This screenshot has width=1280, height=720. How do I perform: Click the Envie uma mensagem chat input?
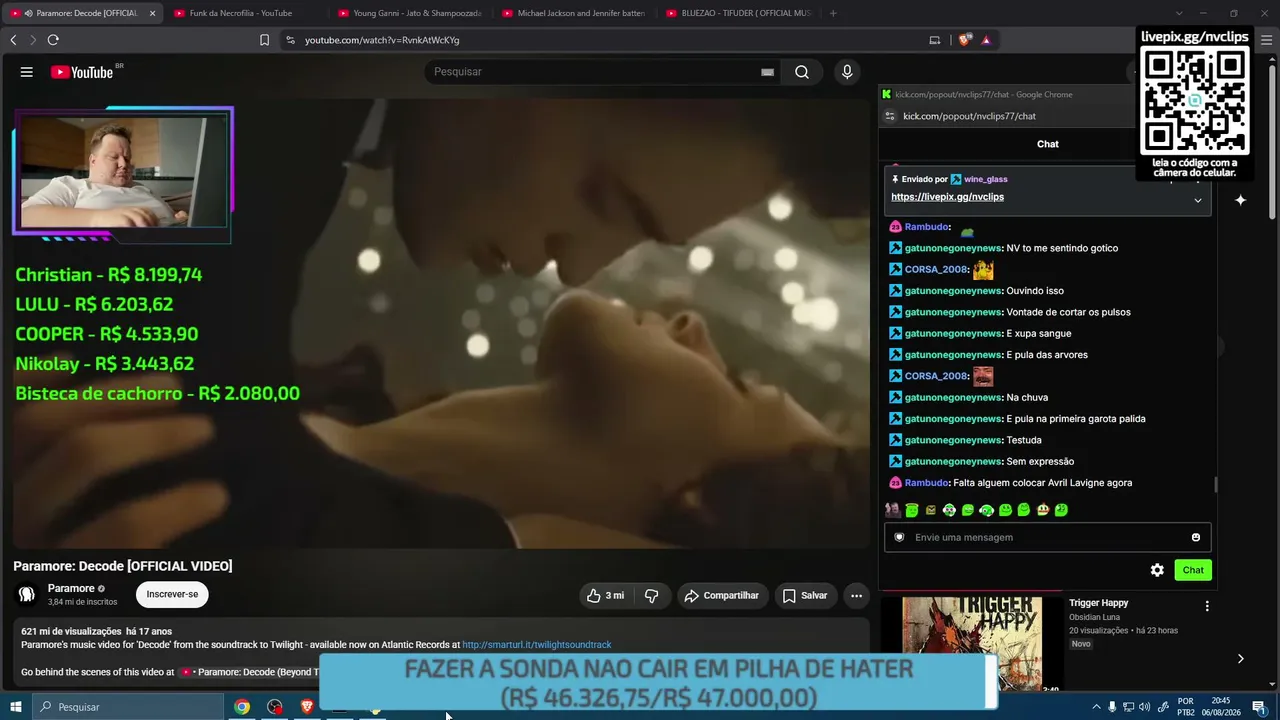tap(1047, 537)
